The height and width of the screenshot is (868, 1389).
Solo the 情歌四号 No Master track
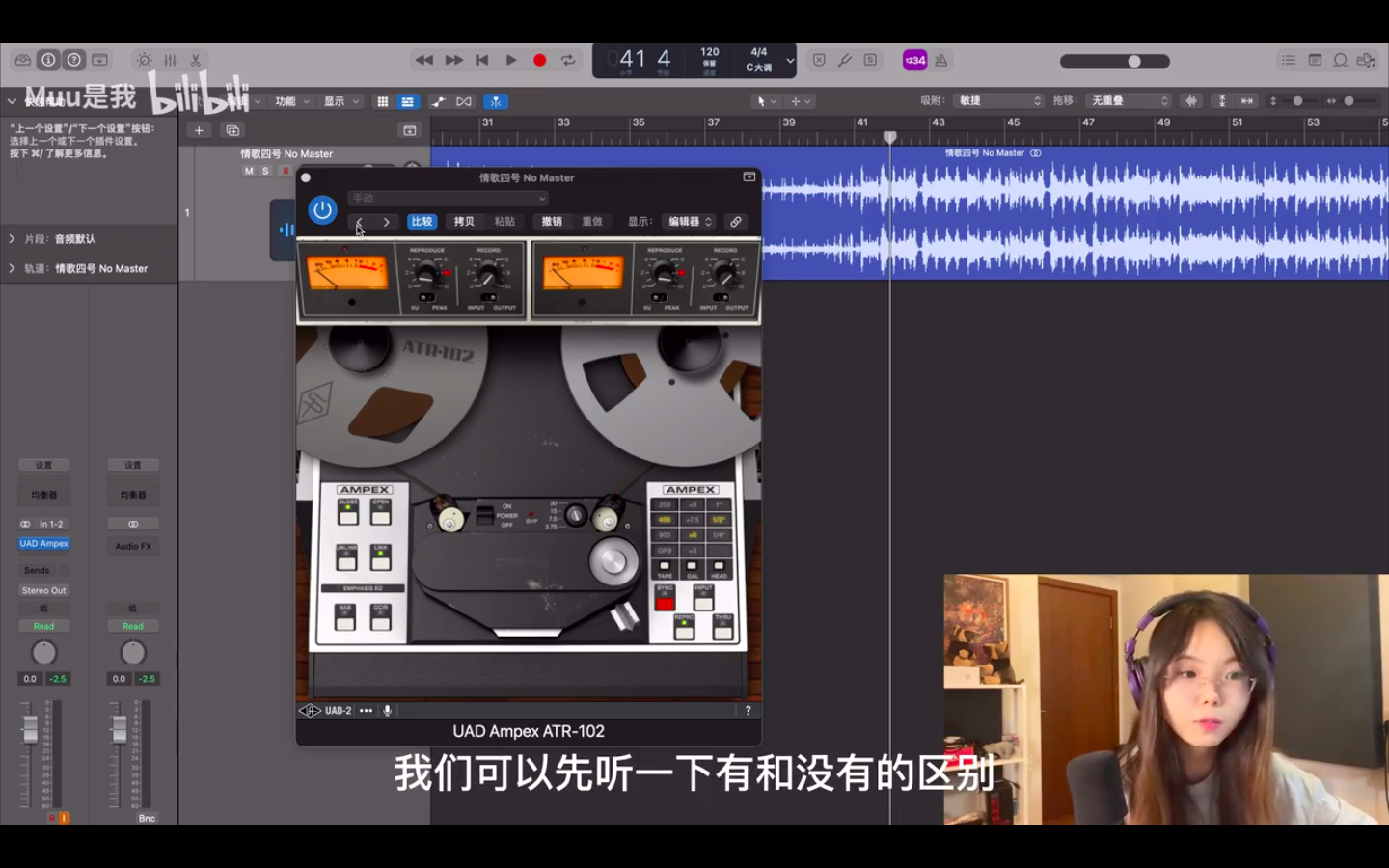[x=265, y=171]
